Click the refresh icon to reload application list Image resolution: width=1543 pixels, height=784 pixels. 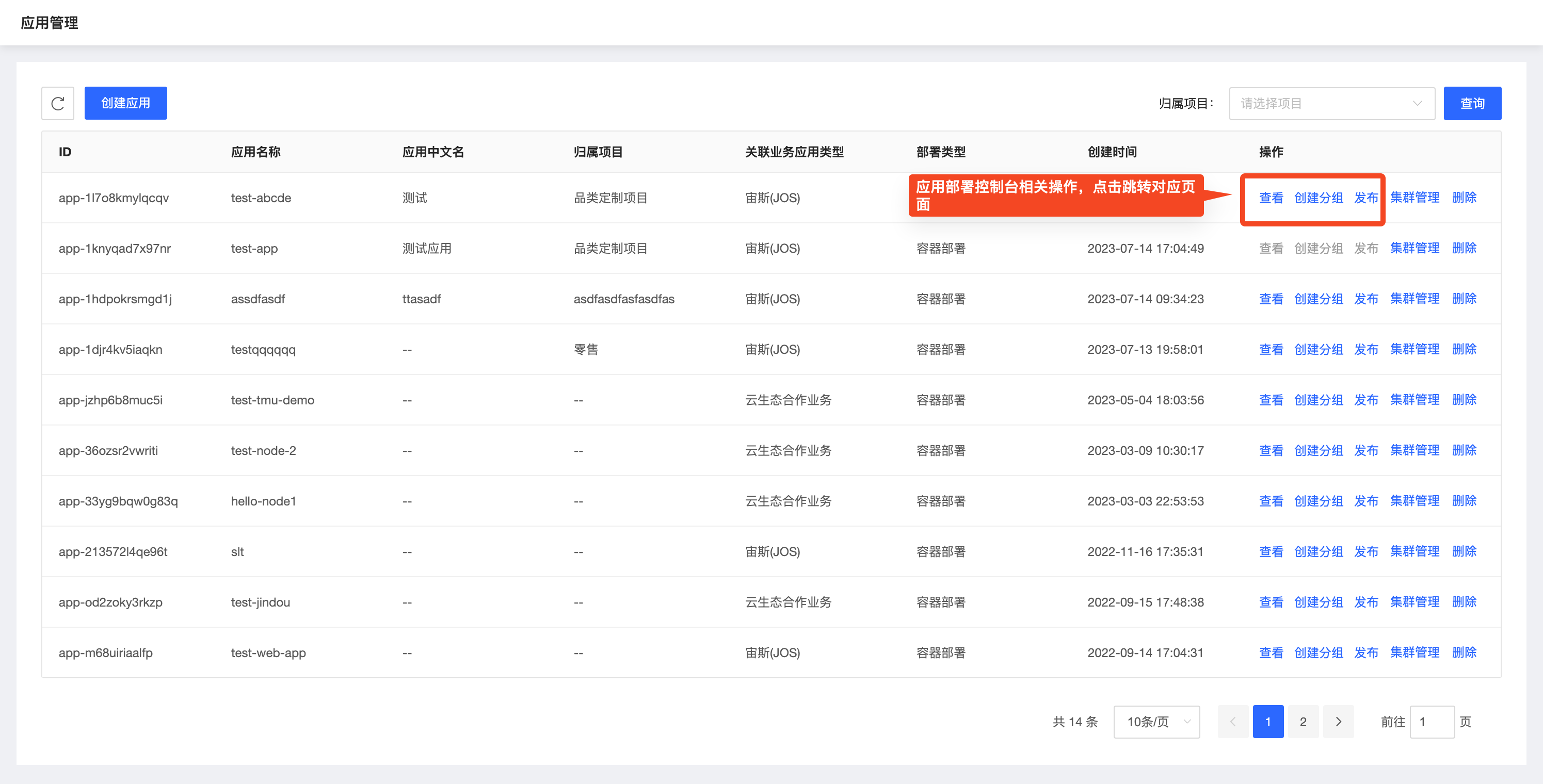coord(57,103)
